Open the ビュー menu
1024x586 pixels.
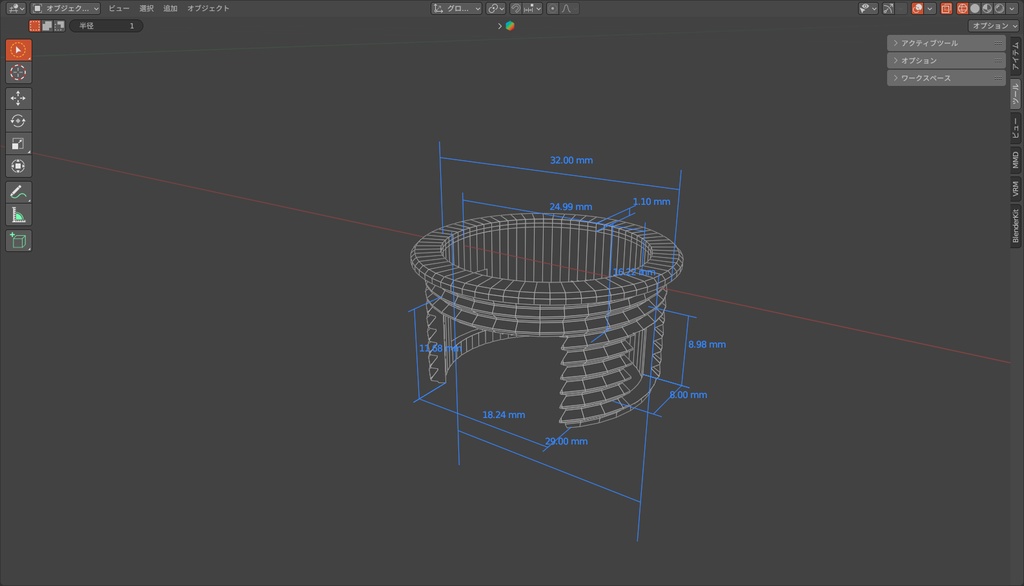point(119,8)
